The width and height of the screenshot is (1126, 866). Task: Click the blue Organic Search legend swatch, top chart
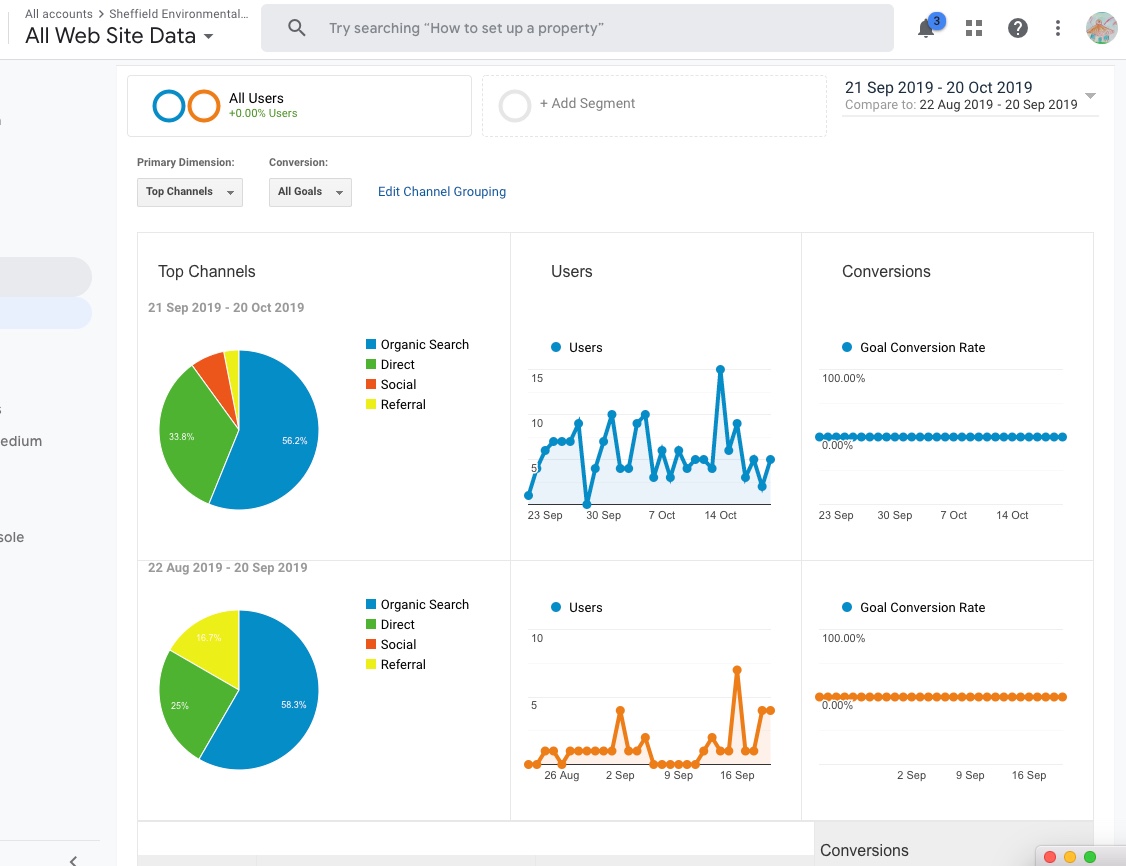pyautogui.click(x=371, y=345)
